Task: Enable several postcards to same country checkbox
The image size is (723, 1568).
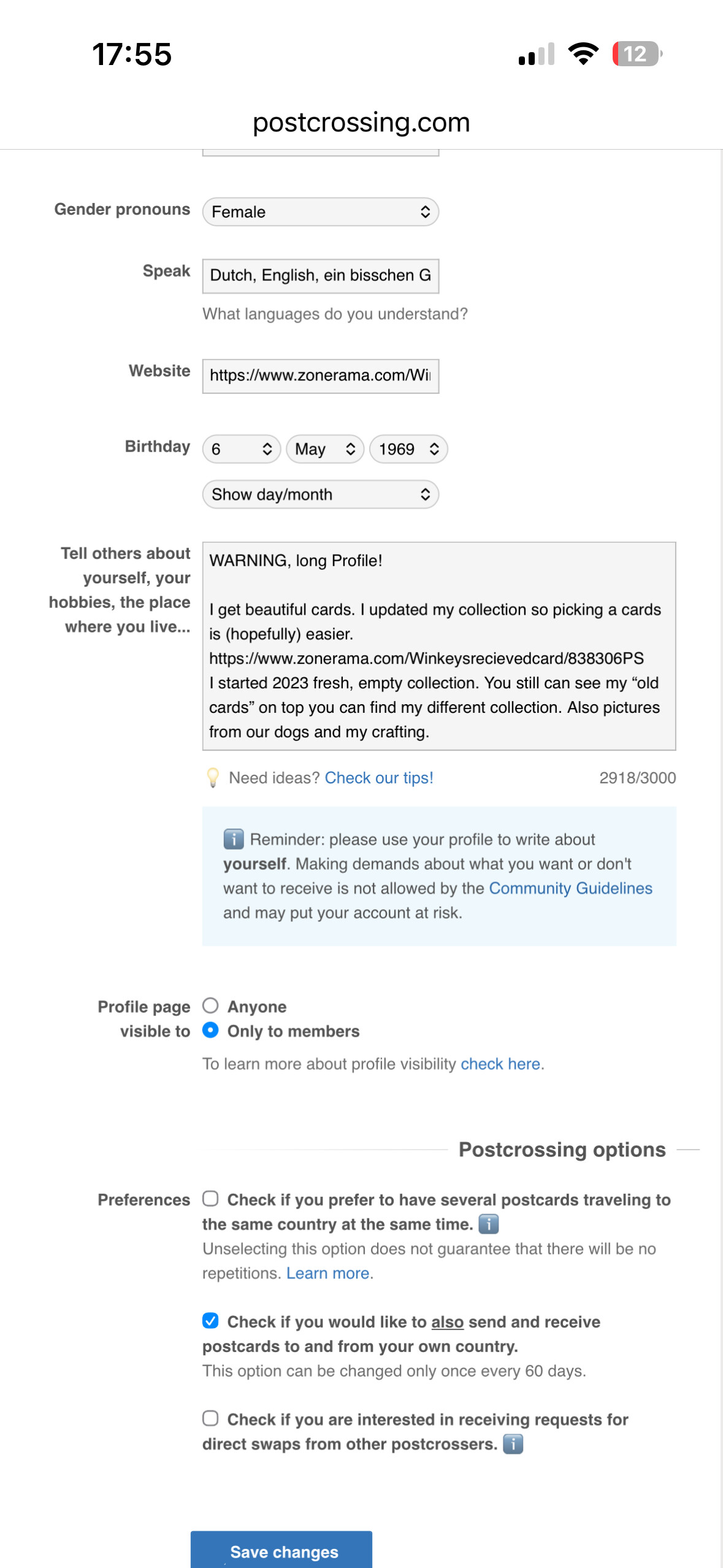Action: (x=210, y=1198)
